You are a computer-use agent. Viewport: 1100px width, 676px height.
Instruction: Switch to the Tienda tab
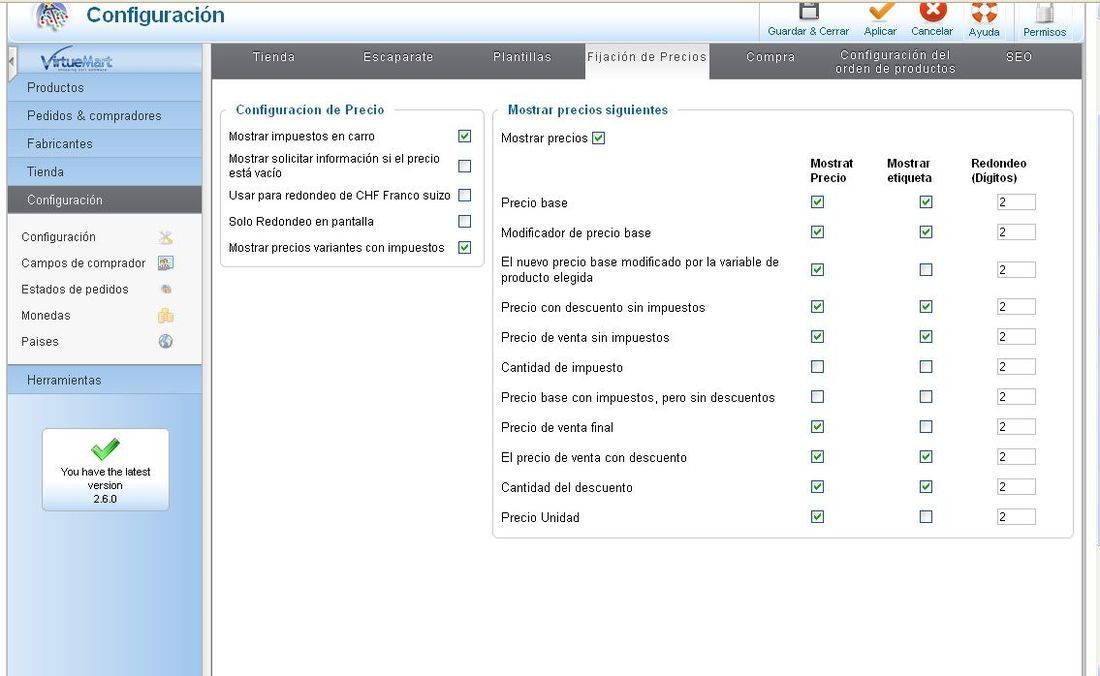(x=274, y=57)
